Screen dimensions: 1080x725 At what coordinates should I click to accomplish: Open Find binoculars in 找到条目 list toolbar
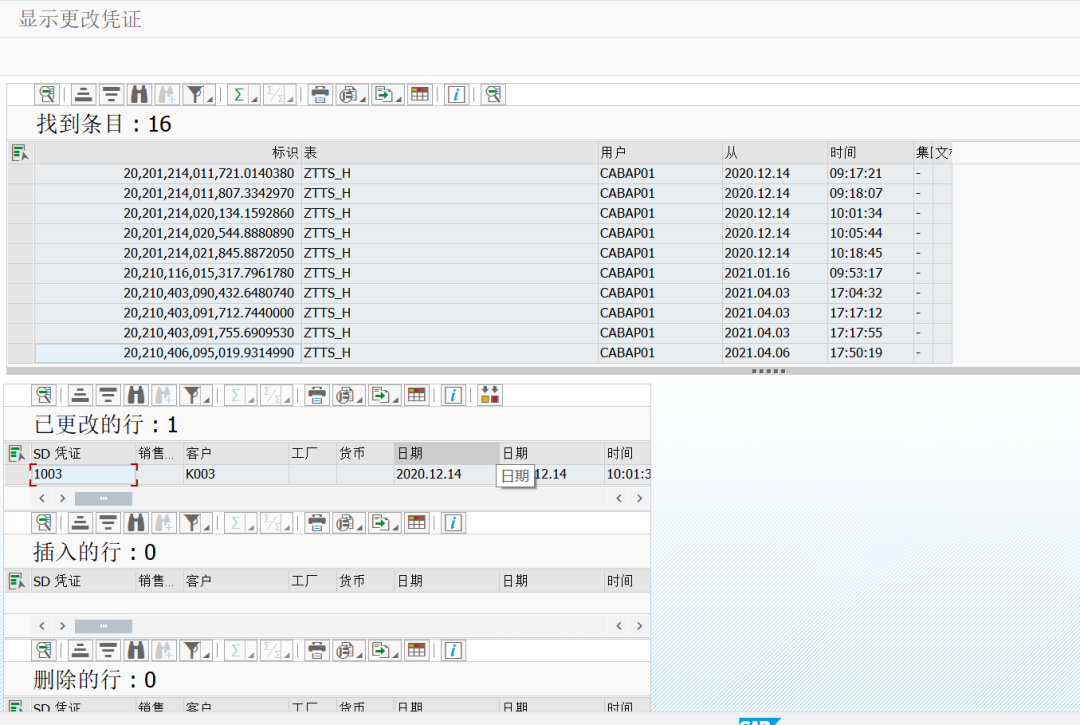click(x=139, y=94)
